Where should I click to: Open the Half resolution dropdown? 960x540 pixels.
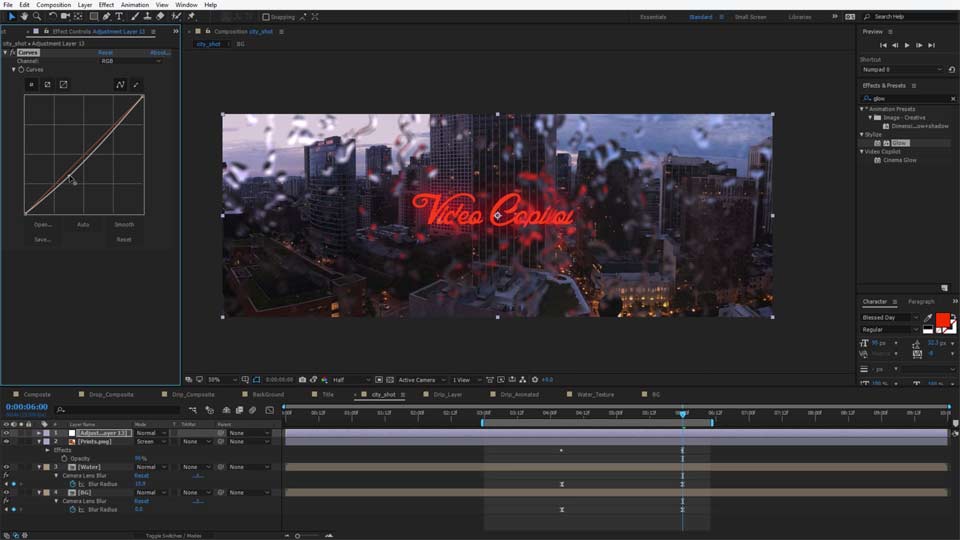point(352,380)
